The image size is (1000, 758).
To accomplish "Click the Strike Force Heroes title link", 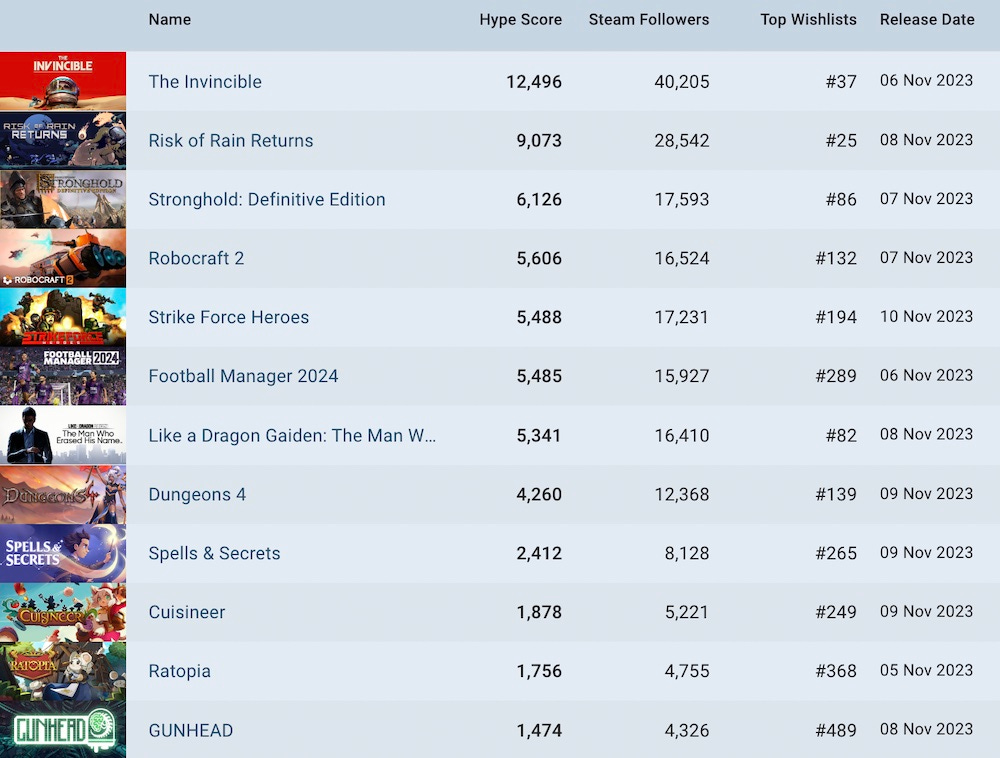I will tap(228, 317).
